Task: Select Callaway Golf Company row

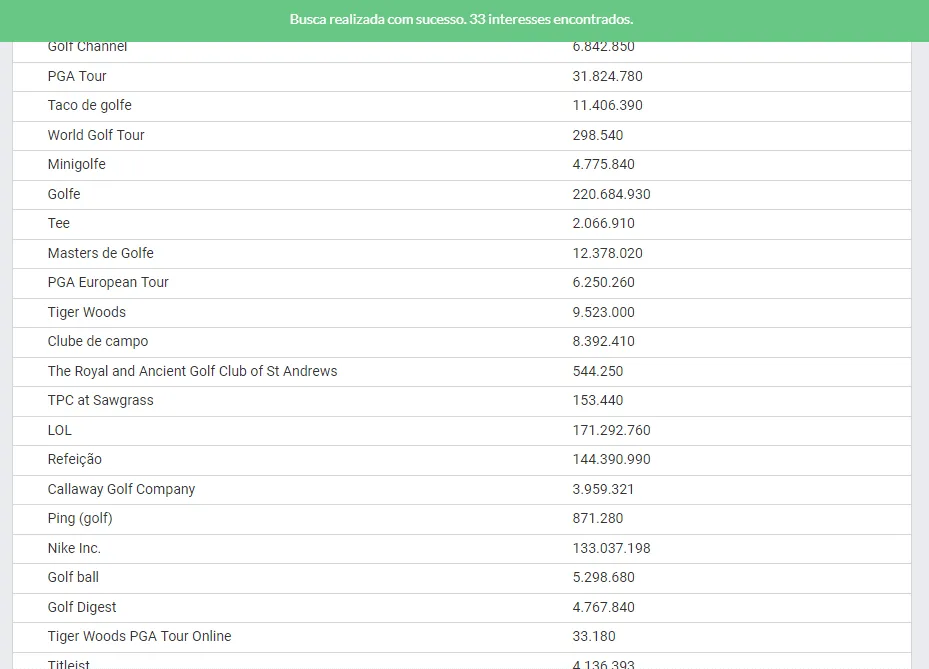Action: [121, 489]
